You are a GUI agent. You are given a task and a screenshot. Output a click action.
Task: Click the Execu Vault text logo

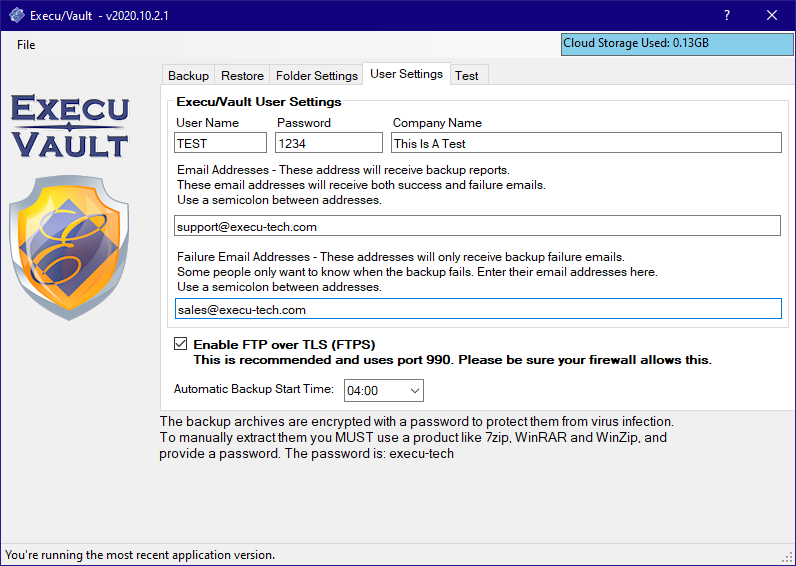(x=70, y=126)
